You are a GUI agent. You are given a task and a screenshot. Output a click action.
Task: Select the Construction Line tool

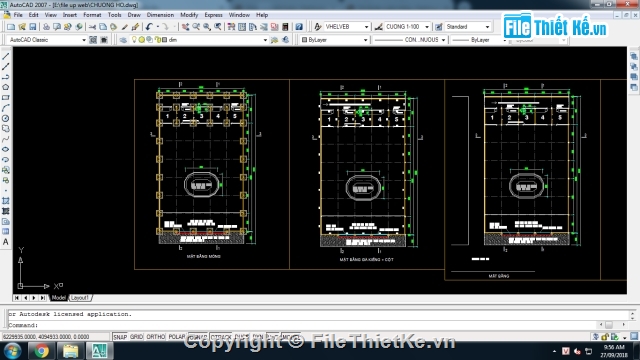point(6,67)
